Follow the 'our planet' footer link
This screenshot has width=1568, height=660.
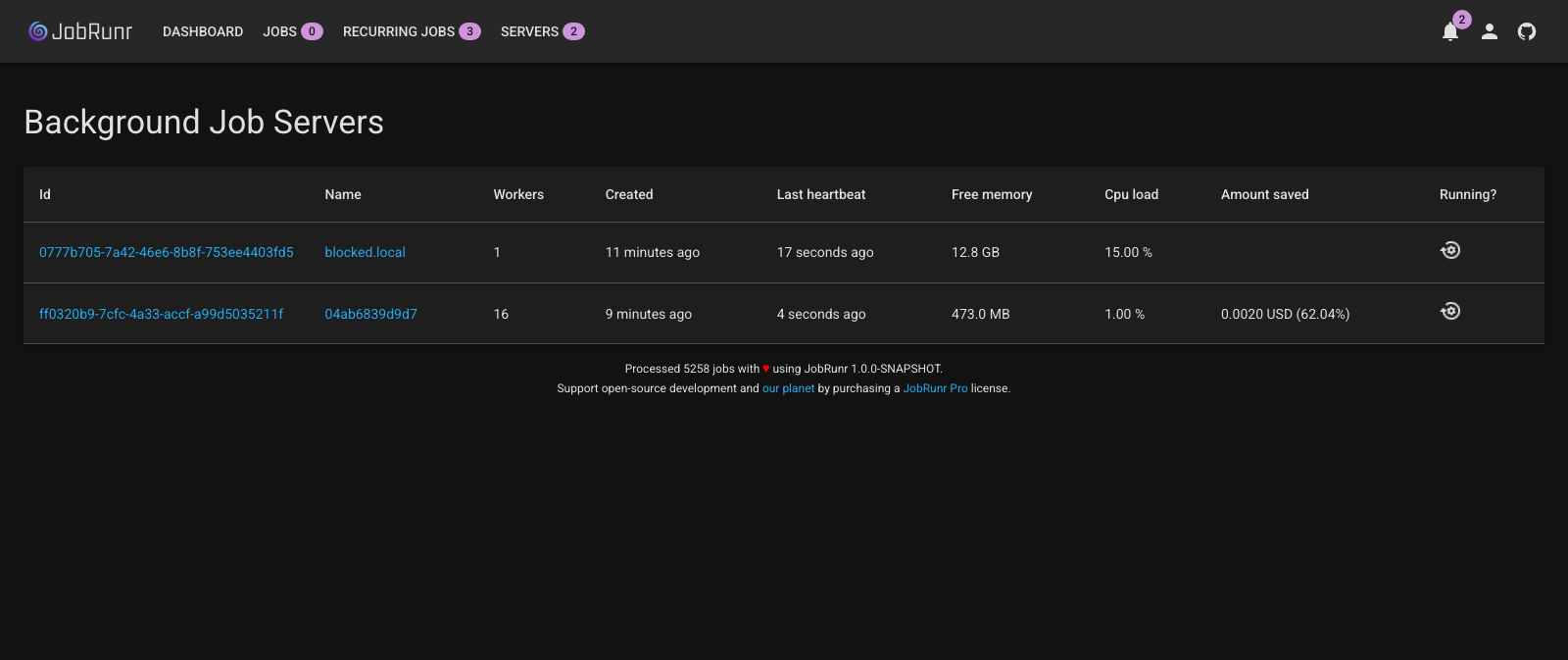pos(788,388)
